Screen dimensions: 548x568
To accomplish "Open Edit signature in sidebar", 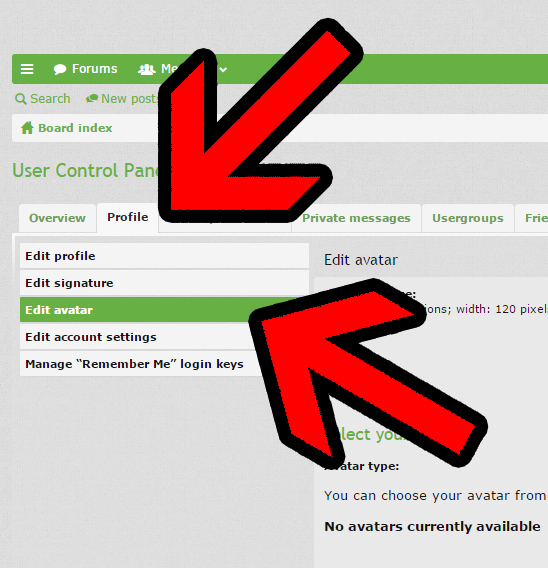I will (164, 283).
